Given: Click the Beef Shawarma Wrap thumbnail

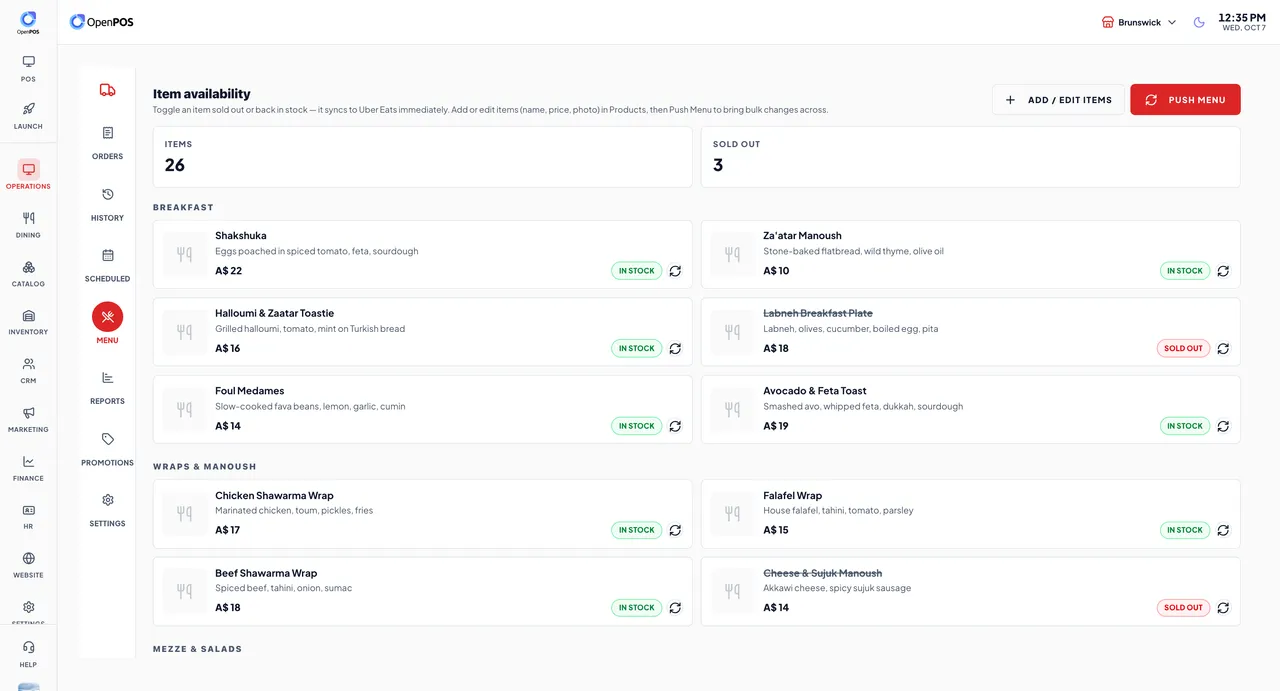Looking at the screenshot, I should pos(184,591).
